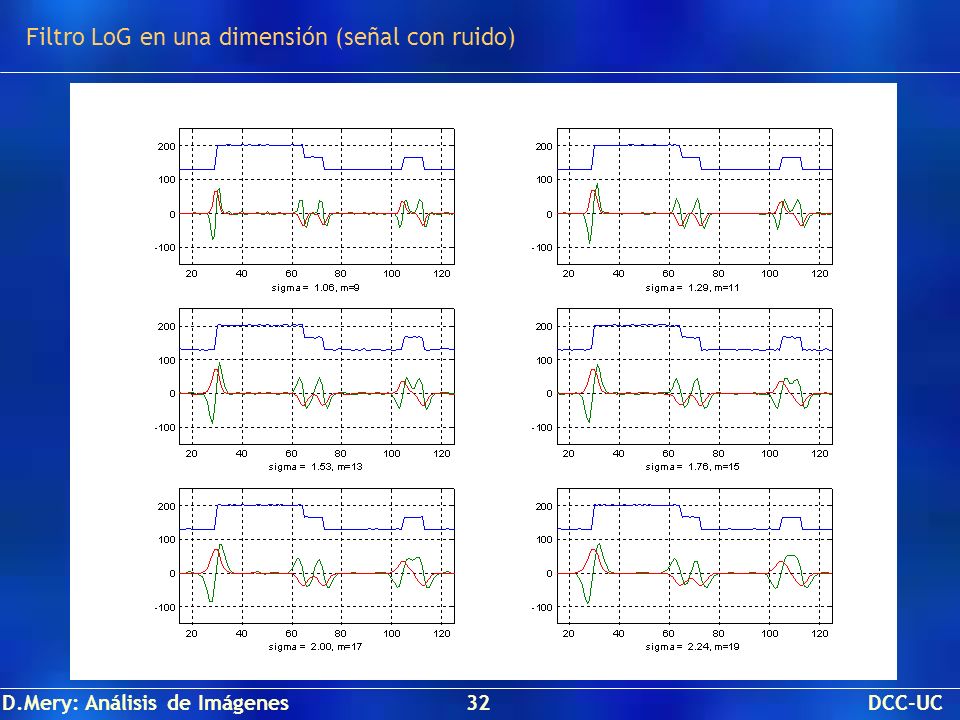Select the sigma 2.24 plot

694,556
